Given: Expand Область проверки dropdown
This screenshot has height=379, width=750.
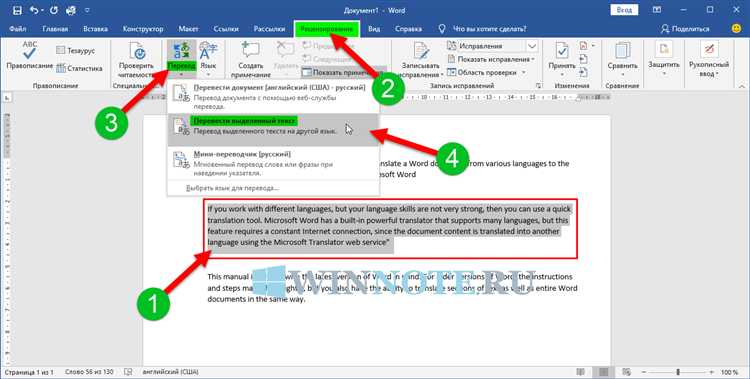Looking at the screenshot, I should pyautogui.click(x=523, y=72).
